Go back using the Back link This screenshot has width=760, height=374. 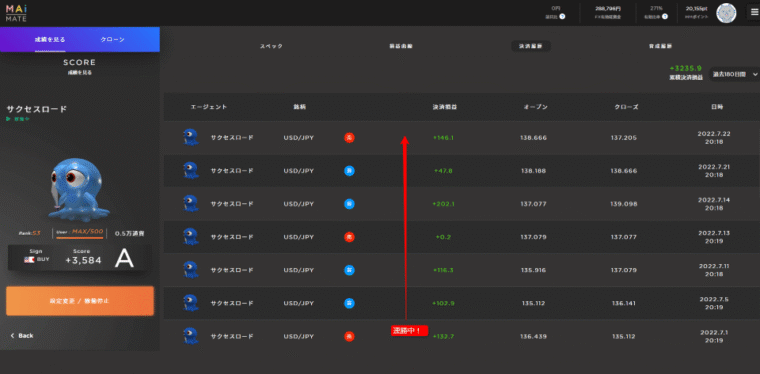click(x=22, y=335)
